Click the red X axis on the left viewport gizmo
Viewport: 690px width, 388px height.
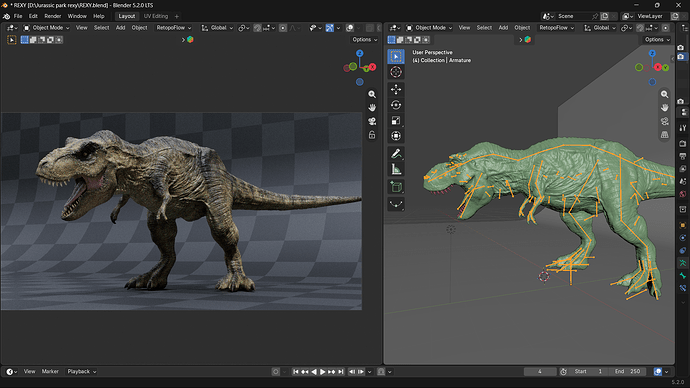pyautogui.click(x=372, y=67)
